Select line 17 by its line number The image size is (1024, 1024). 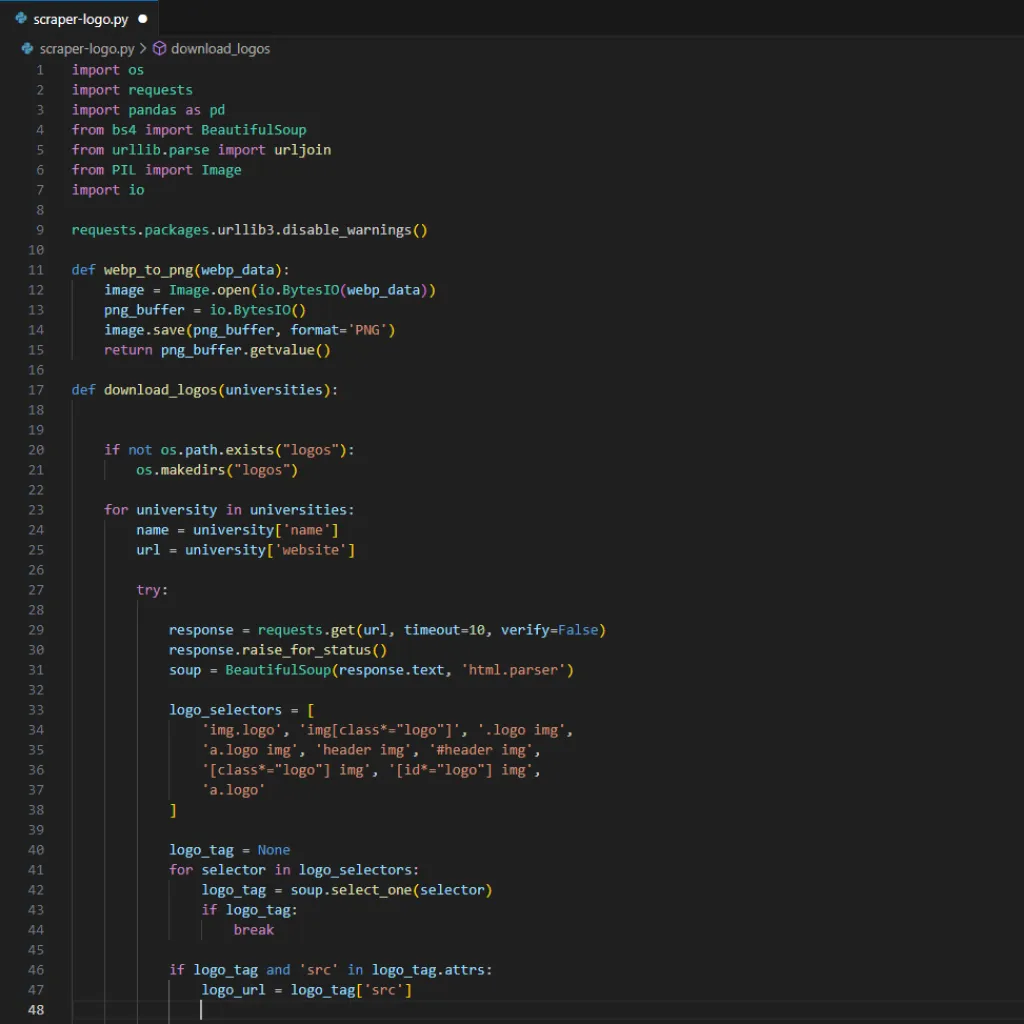point(36,390)
